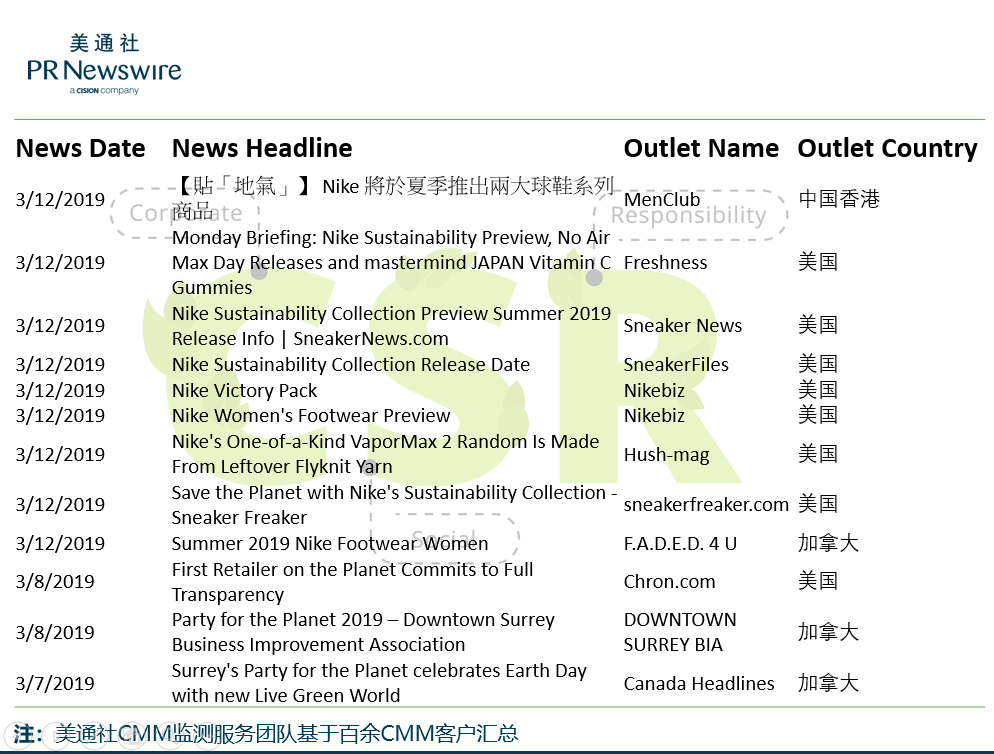Select the Canada Headlines outlet name
This screenshot has height=754, width=994.
(x=699, y=684)
